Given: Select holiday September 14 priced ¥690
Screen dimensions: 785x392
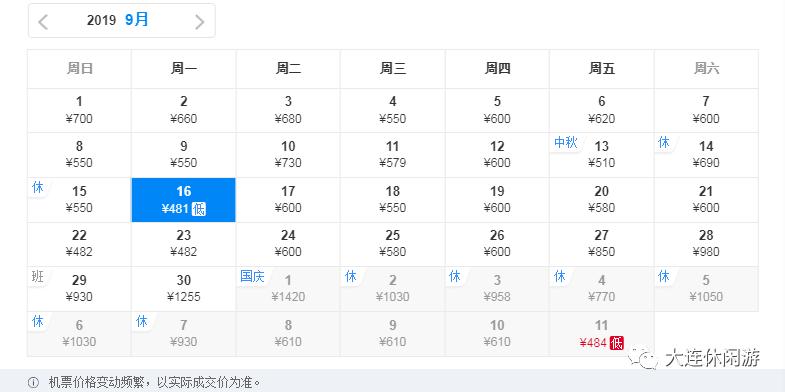Looking at the screenshot, I should coord(706,155).
